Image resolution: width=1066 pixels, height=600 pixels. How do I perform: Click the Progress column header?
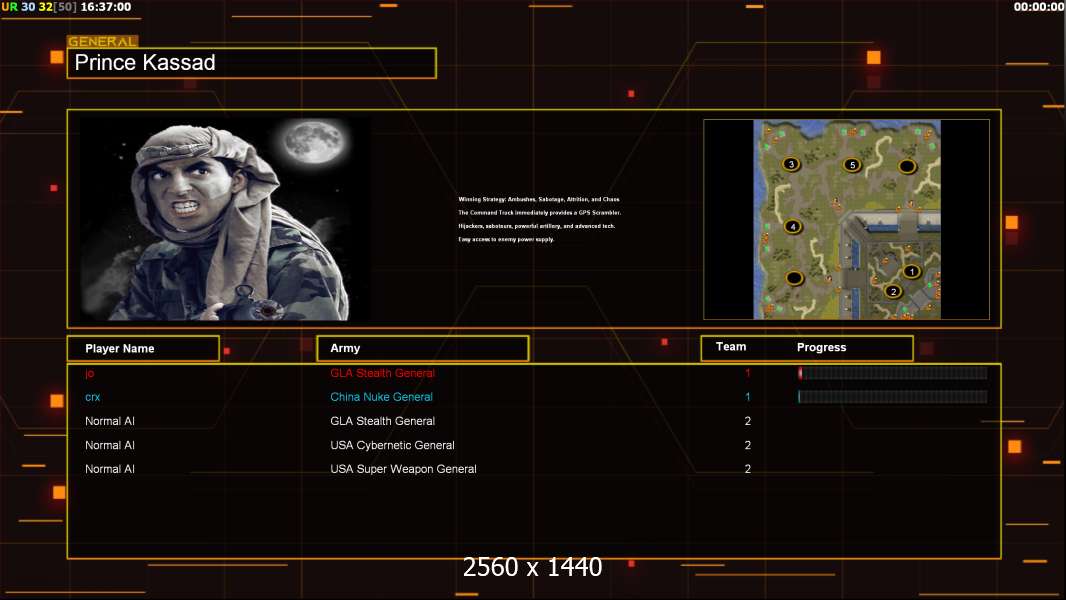[x=821, y=347]
